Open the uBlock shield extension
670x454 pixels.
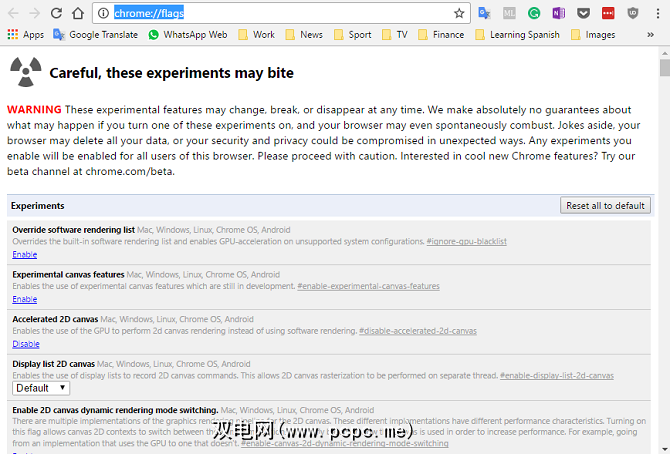[633, 13]
